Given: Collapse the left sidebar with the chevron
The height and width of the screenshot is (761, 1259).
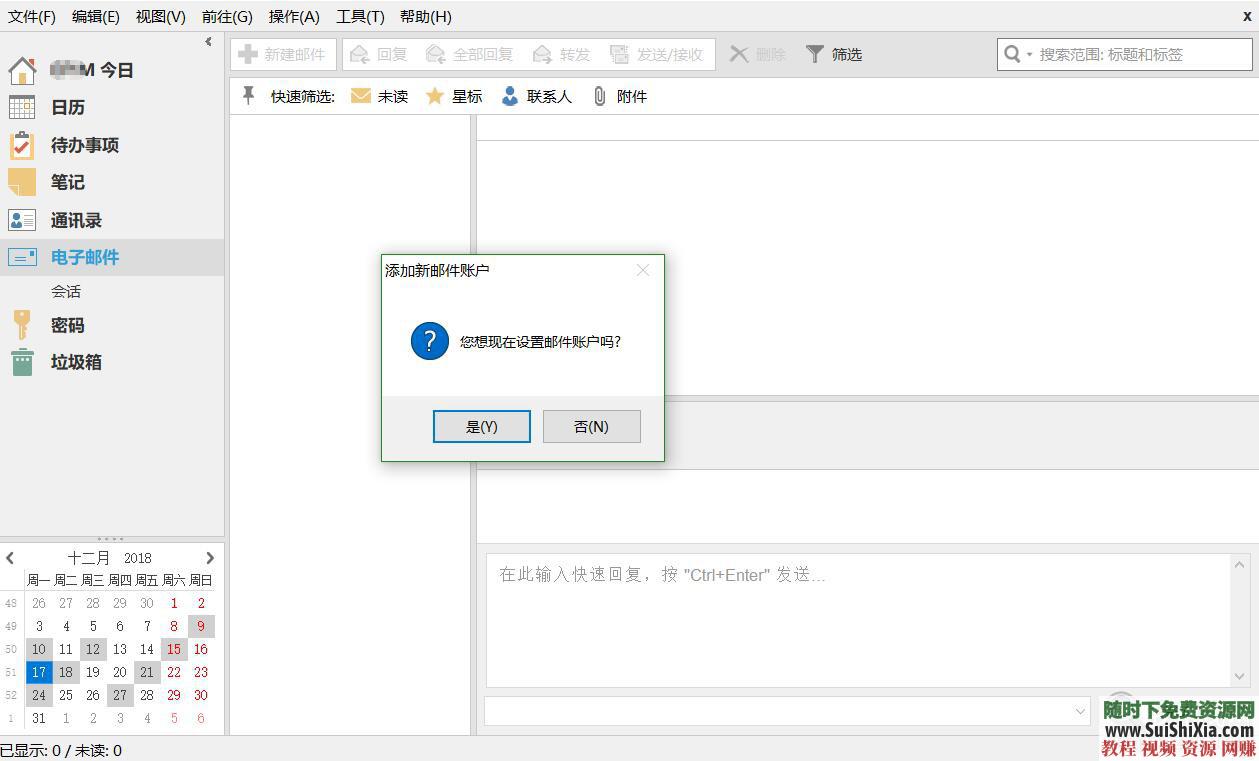Looking at the screenshot, I should point(208,41).
